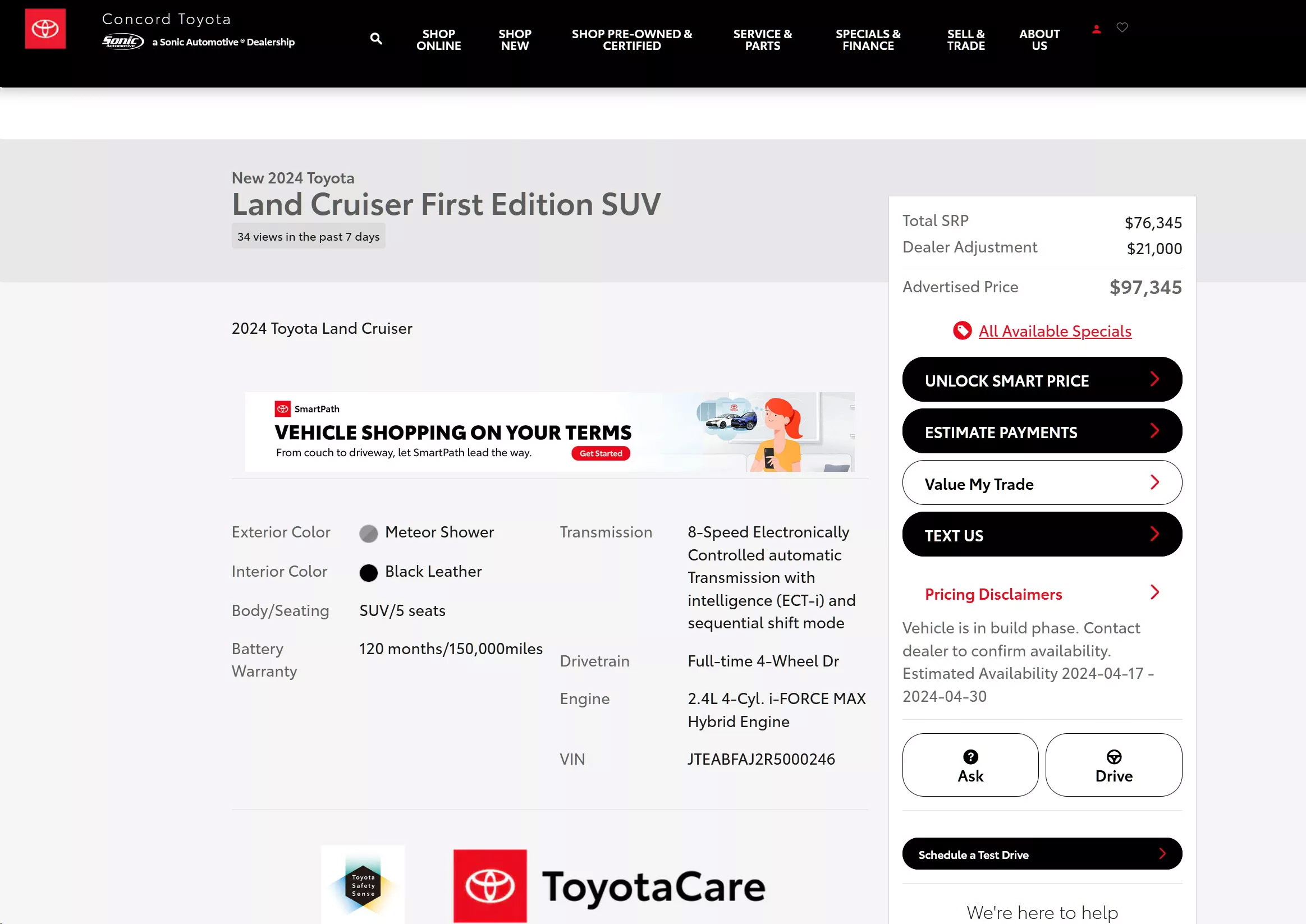Click the Toyota logo in header
Image resolution: width=1306 pixels, height=924 pixels.
45,29
